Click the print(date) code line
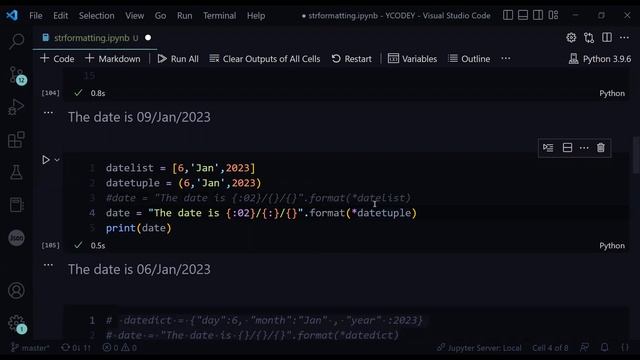 [139, 228]
